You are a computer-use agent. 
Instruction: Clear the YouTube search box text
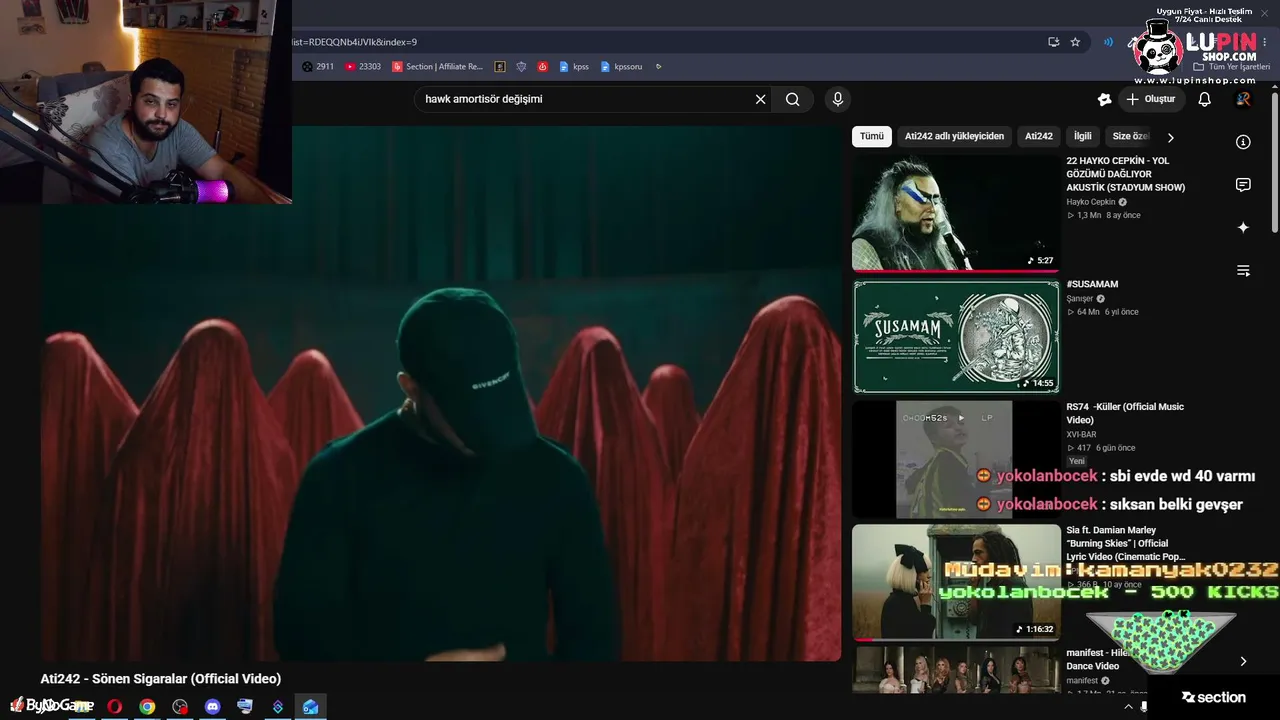coord(760,99)
